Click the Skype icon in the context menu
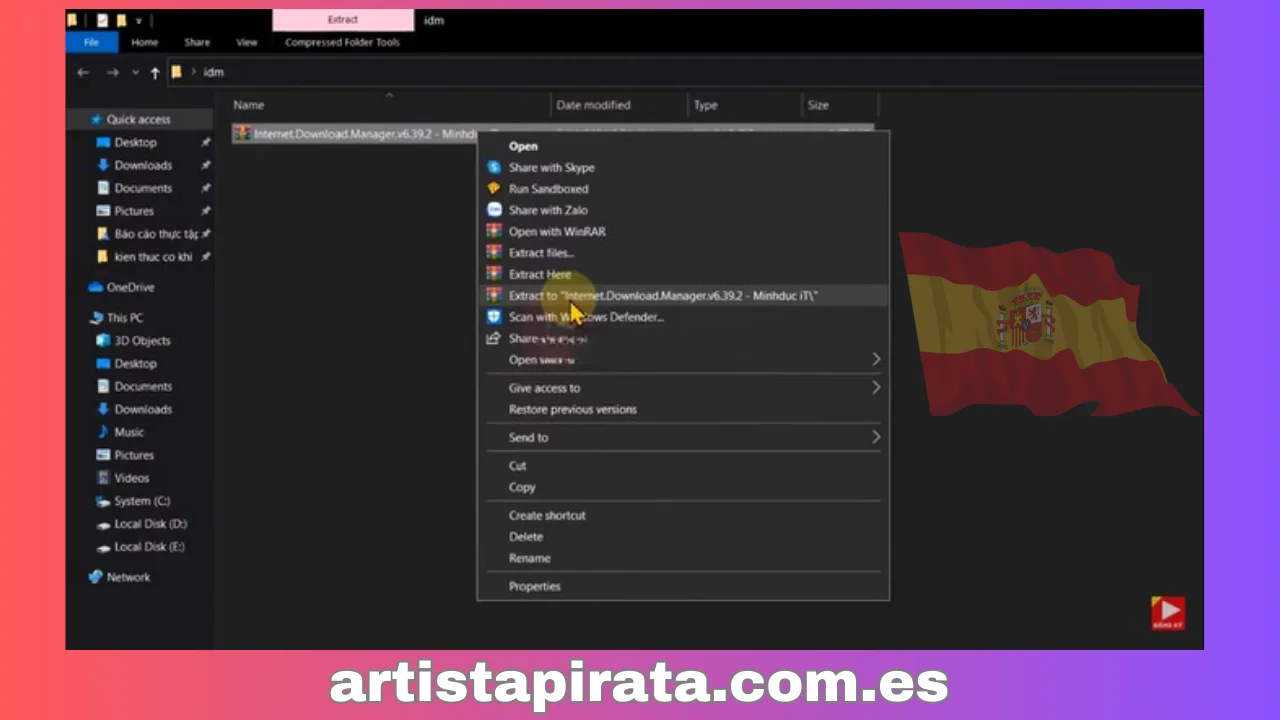 coord(493,167)
